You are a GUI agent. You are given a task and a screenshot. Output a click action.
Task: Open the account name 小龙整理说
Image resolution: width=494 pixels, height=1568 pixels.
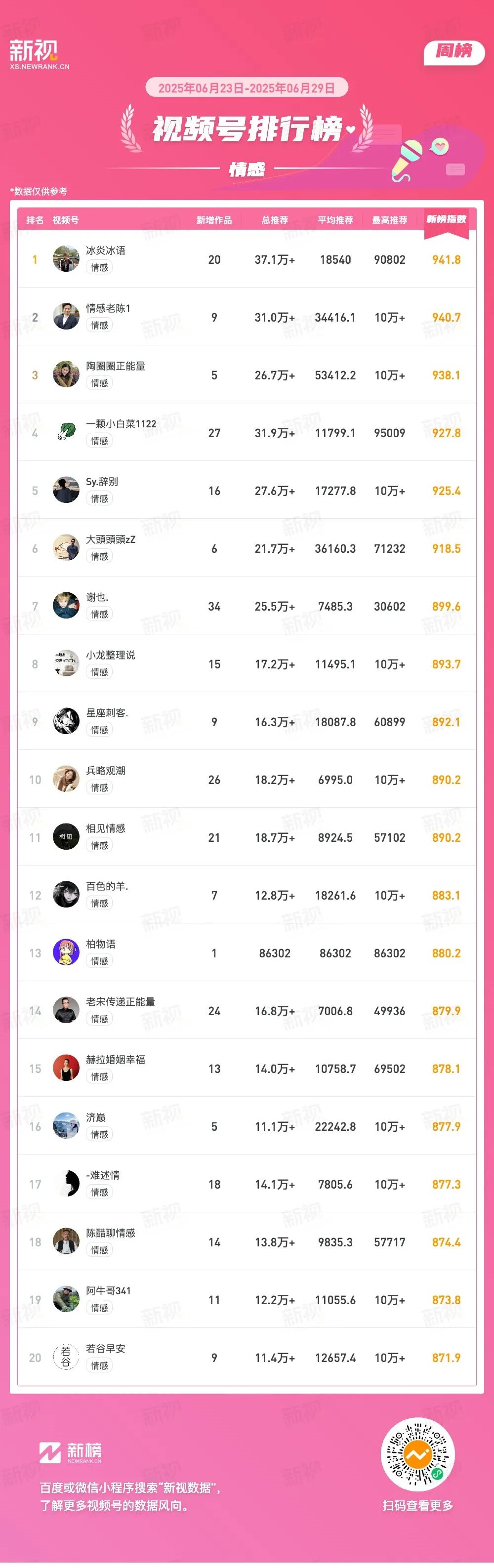[111, 655]
